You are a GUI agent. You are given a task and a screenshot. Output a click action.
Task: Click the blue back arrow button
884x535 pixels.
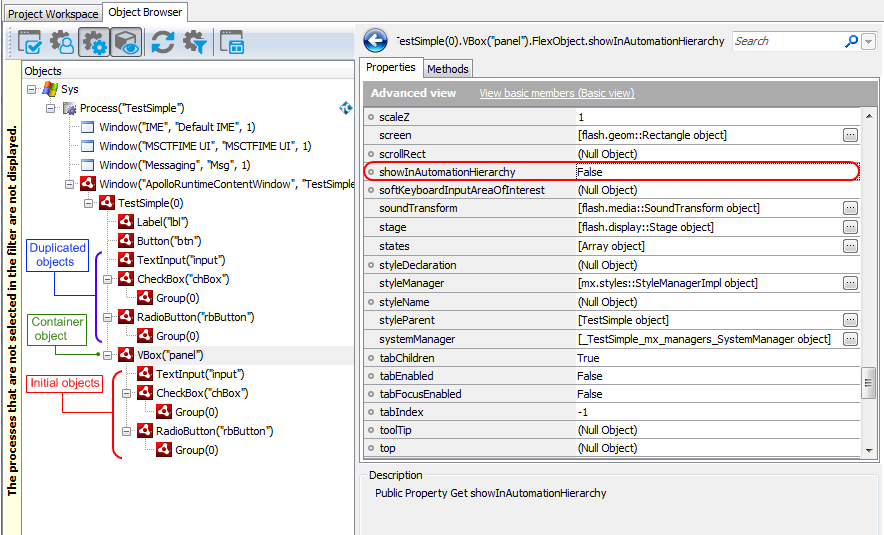pos(375,41)
